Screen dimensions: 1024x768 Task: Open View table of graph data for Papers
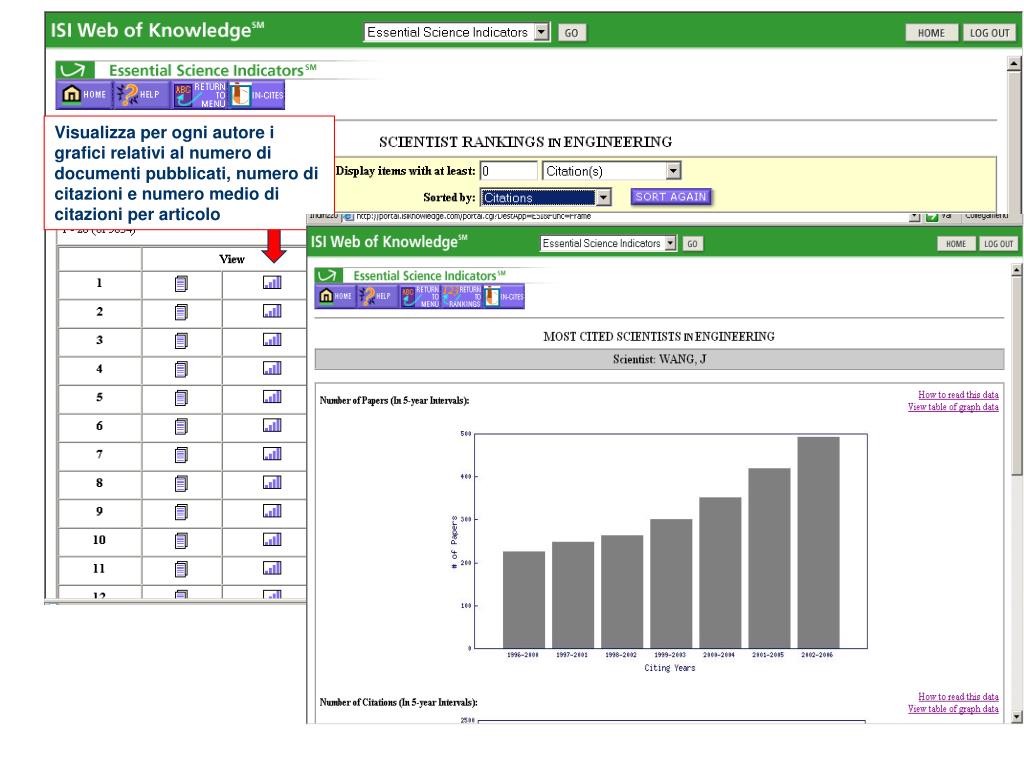[953, 407]
